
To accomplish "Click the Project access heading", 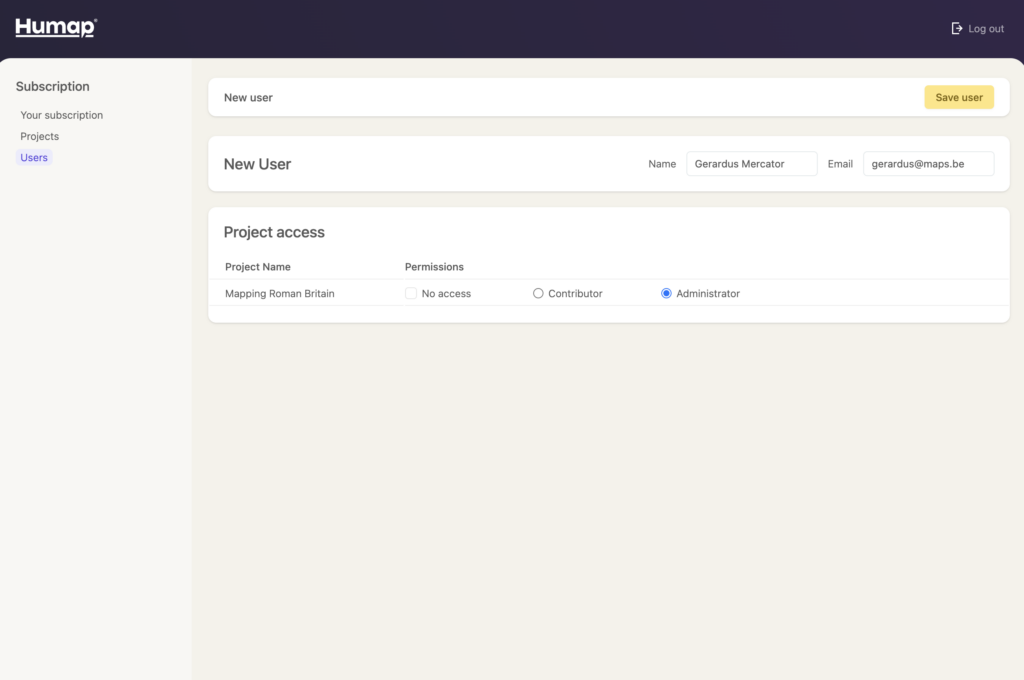I will [274, 232].
